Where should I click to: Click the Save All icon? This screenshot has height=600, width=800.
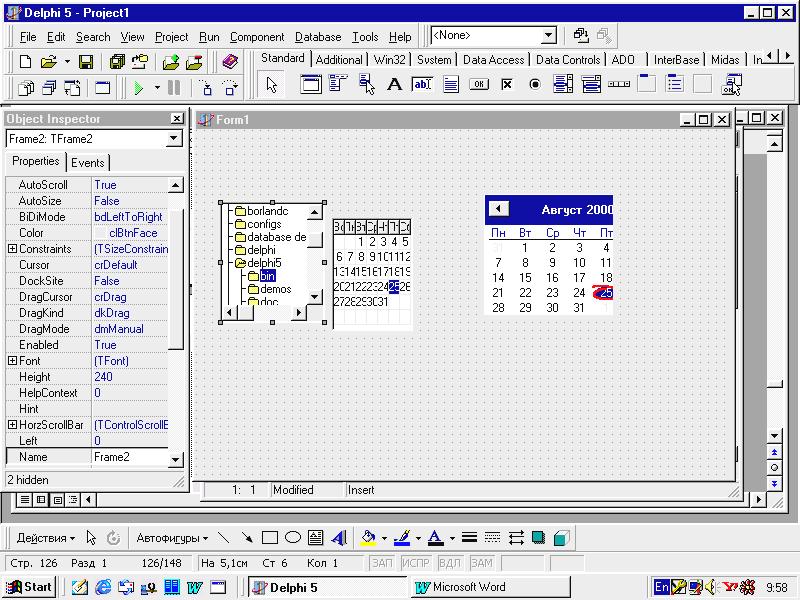(x=117, y=62)
